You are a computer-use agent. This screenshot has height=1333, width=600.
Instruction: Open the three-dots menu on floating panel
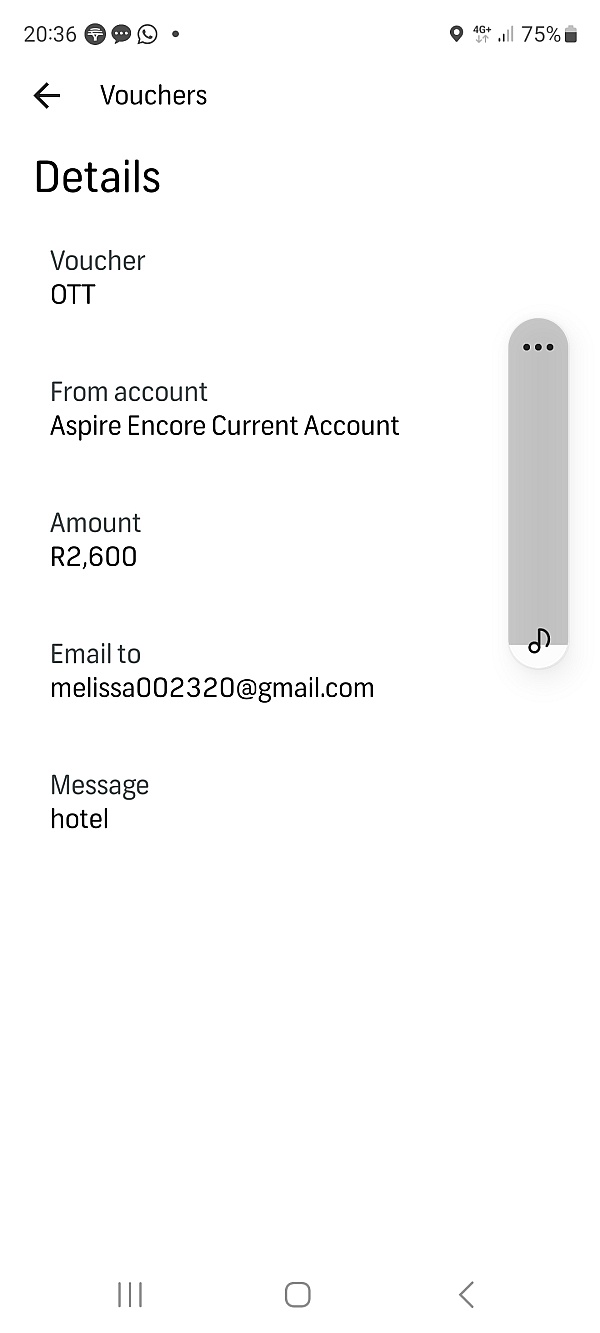pyautogui.click(x=538, y=348)
